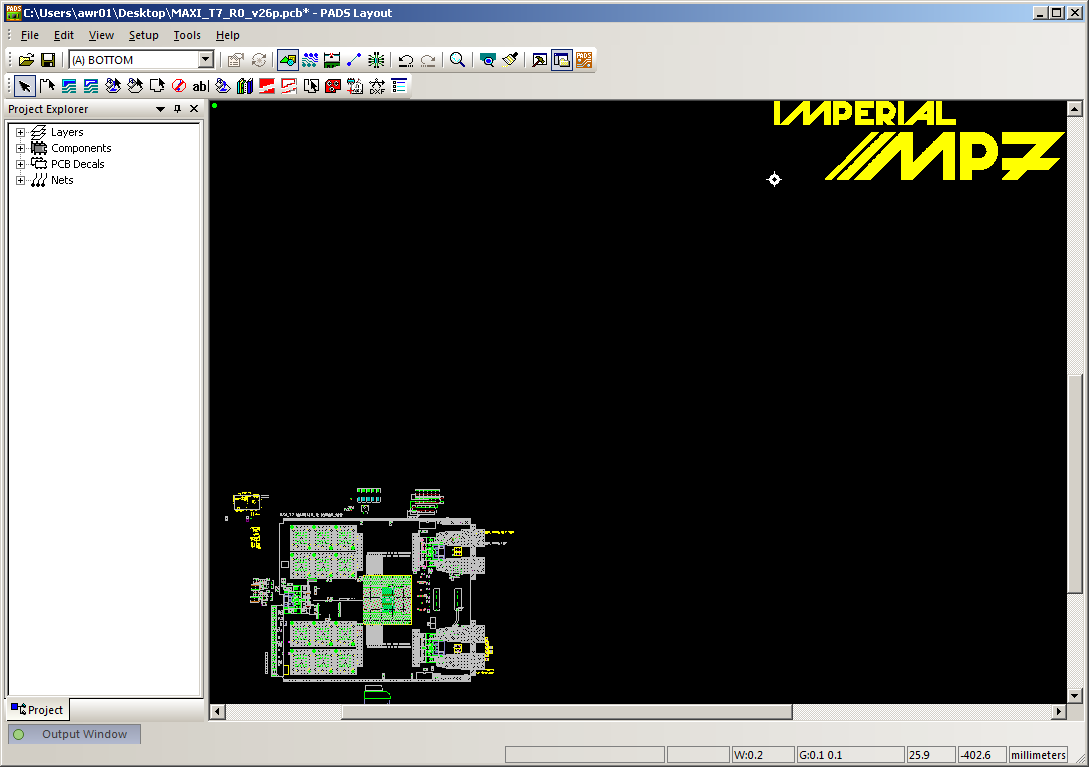Image resolution: width=1089 pixels, height=767 pixels.
Task: Pin the Project Explorer panel
Action: point(178,109)
